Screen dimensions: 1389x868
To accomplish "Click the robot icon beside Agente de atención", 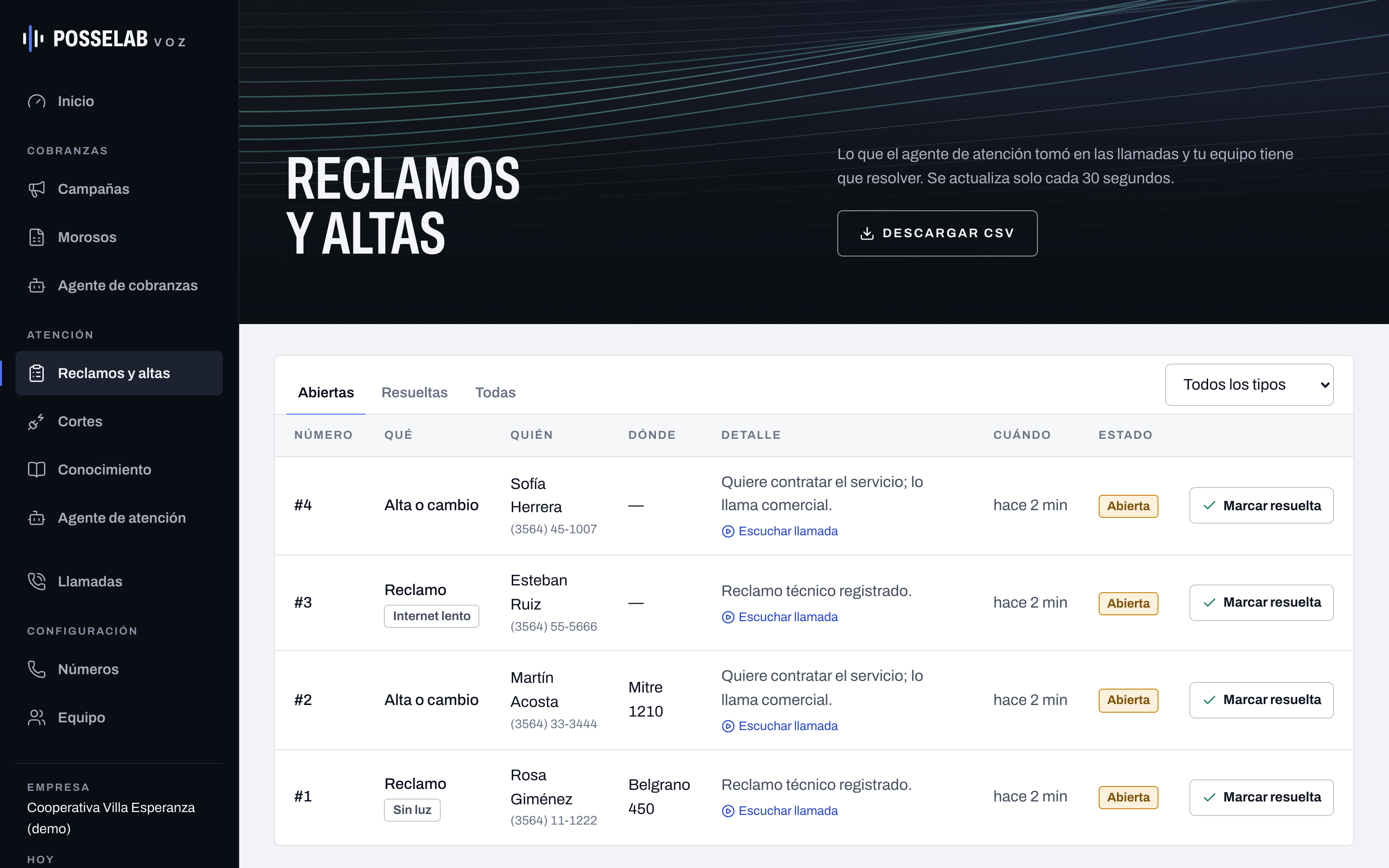I will 37,518.
